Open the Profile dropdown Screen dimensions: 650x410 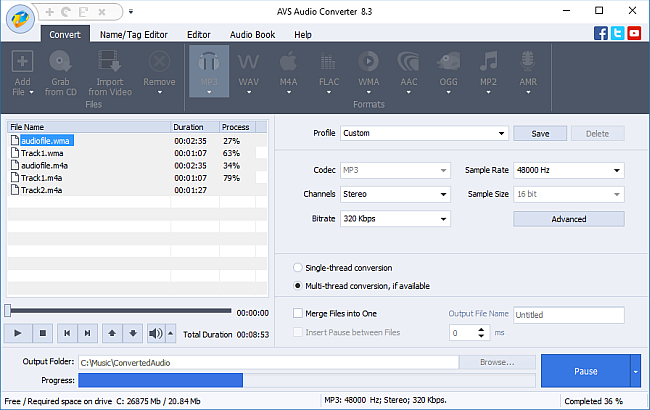[x=424, y=133]
